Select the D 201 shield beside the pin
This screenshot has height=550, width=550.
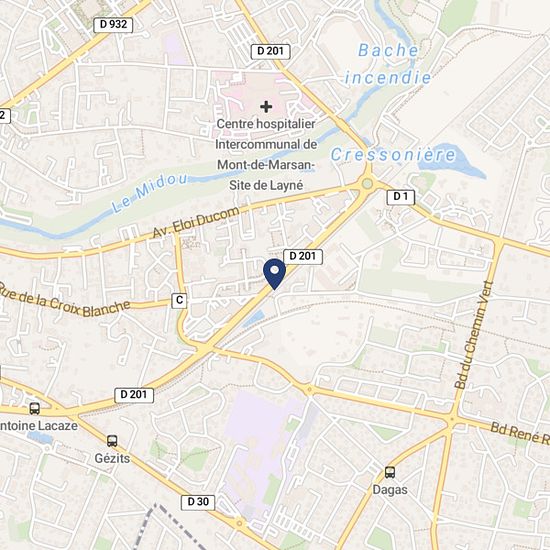pos(303,257)
